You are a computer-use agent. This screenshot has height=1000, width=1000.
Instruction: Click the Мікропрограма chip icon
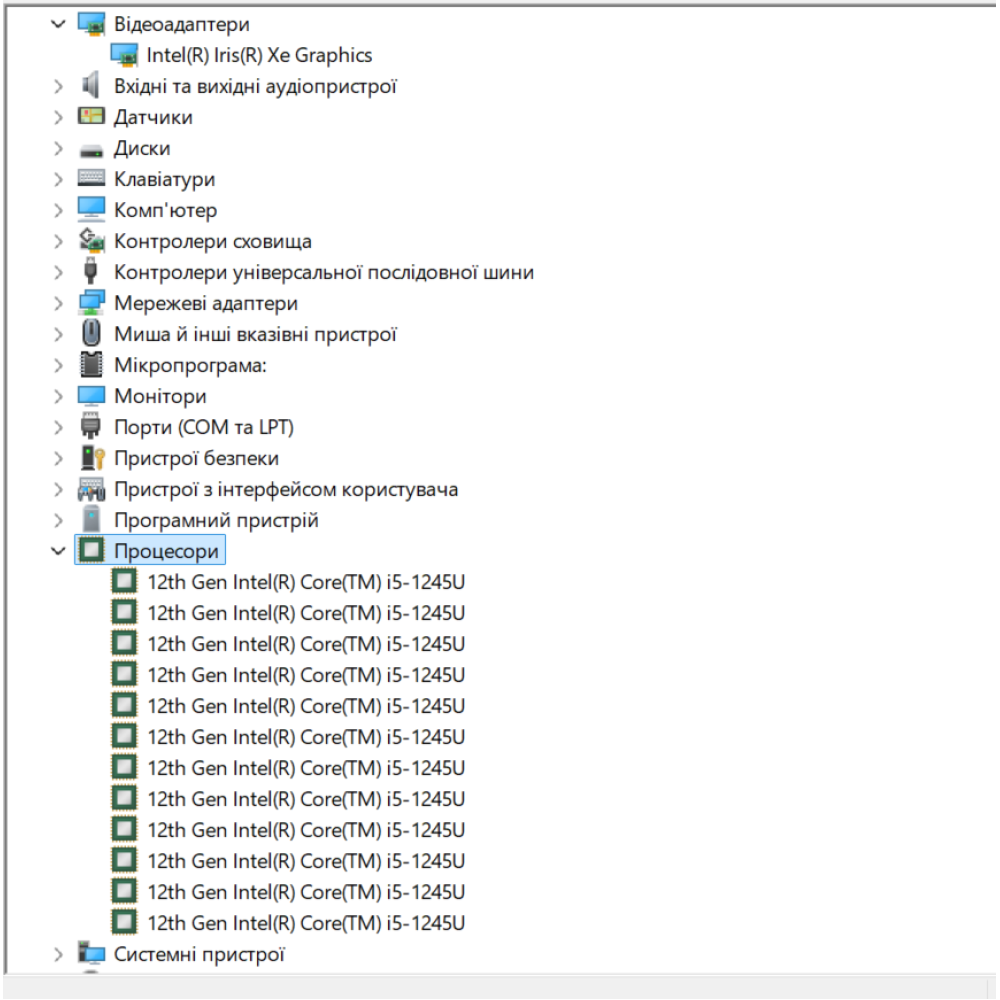(91, 364)
